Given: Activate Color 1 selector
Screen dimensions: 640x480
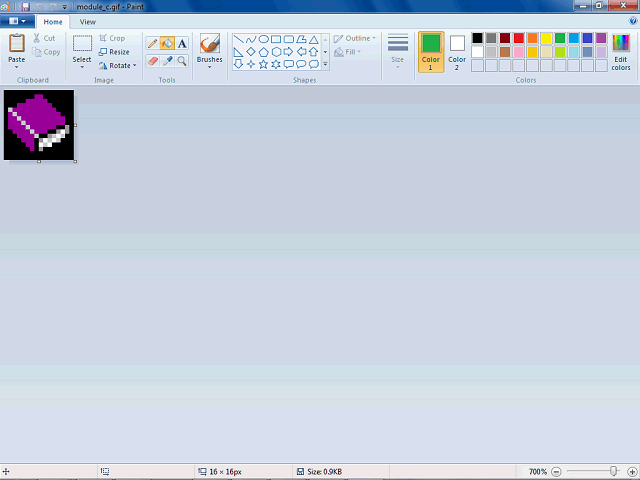Looking at the screenshot, I should pyautogui.click(x=431, y=52).
